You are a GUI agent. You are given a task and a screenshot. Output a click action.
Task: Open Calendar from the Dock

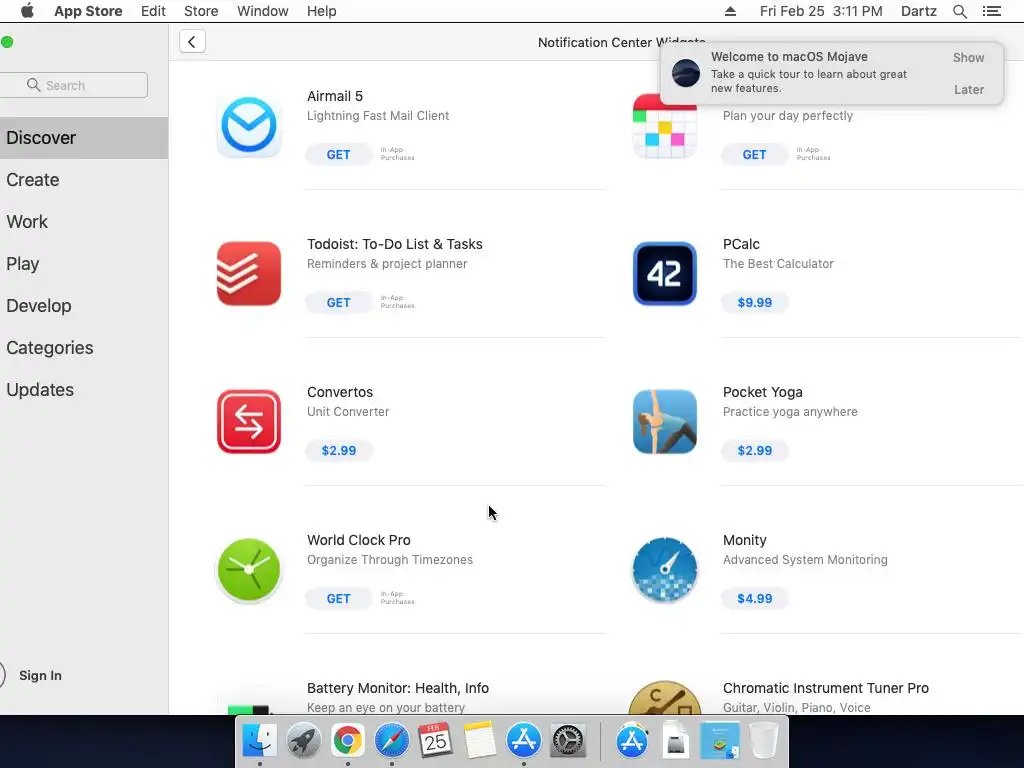click(435, 741)
